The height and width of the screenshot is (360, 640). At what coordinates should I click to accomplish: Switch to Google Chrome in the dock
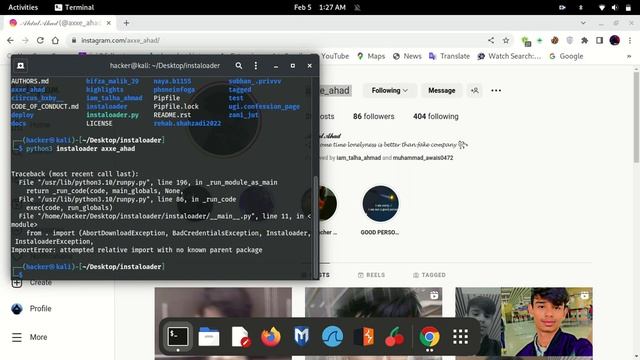(x=429, y=337)
